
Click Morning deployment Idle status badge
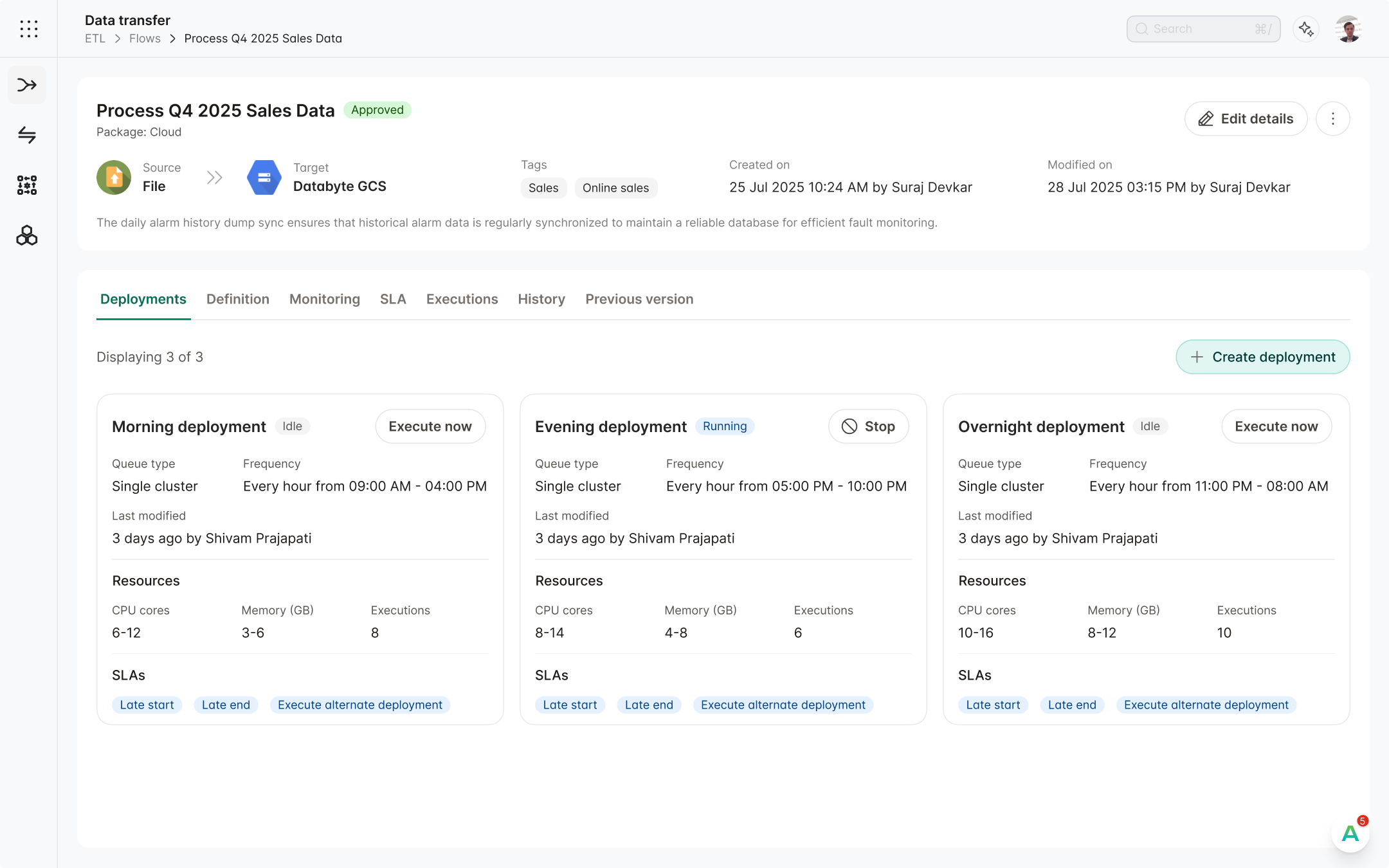pyautogui.click(x=293, y=426)
